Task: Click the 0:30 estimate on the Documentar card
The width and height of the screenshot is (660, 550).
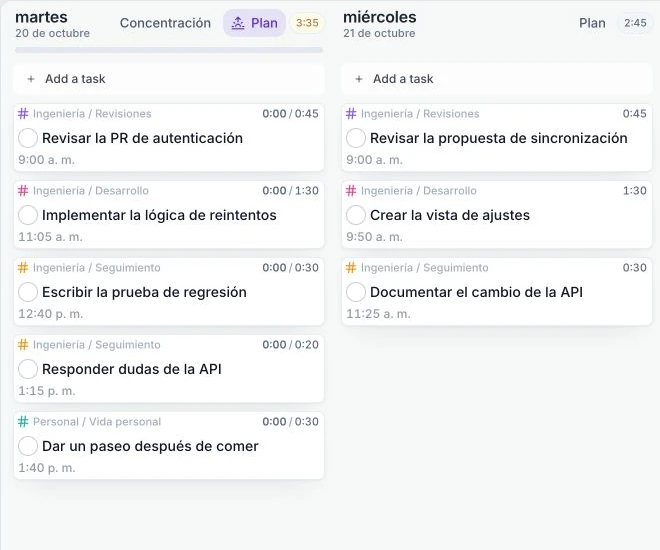Action: tap(635, 268)
